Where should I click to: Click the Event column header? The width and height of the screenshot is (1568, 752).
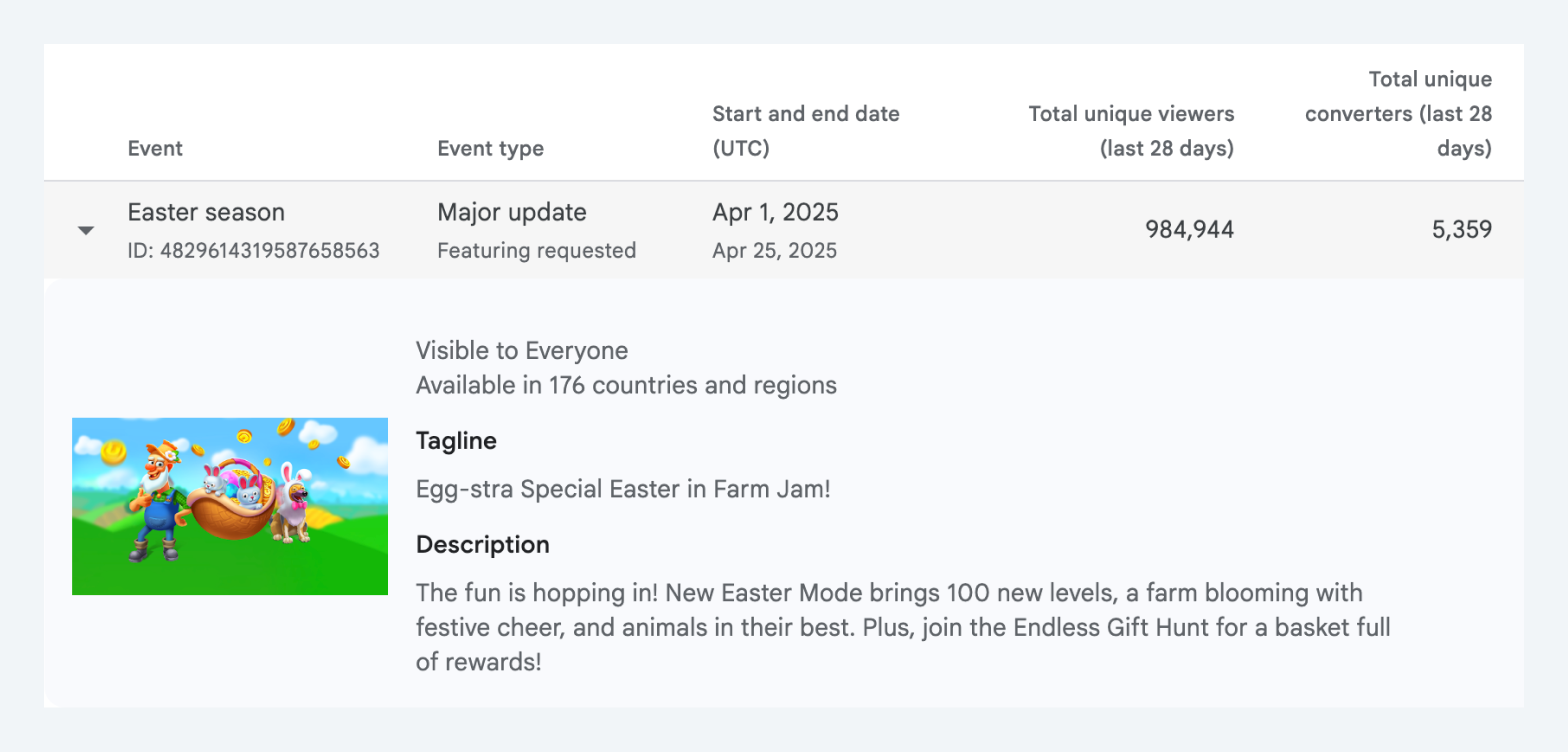tap(155, 149)
